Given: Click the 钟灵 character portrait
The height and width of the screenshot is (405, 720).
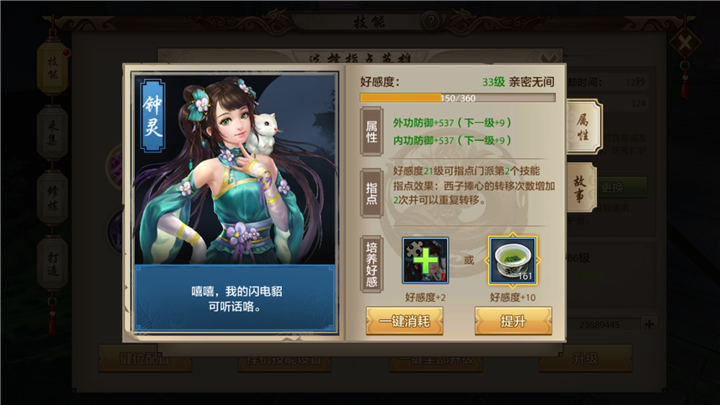Looking at the screenshot, I should point(235,169).
